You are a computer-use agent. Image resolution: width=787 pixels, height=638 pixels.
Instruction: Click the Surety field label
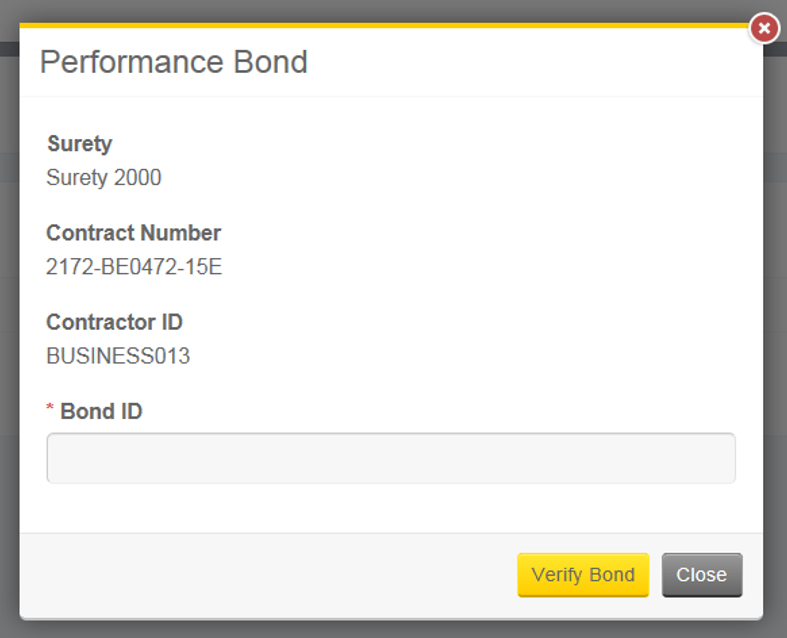point(80,143)
